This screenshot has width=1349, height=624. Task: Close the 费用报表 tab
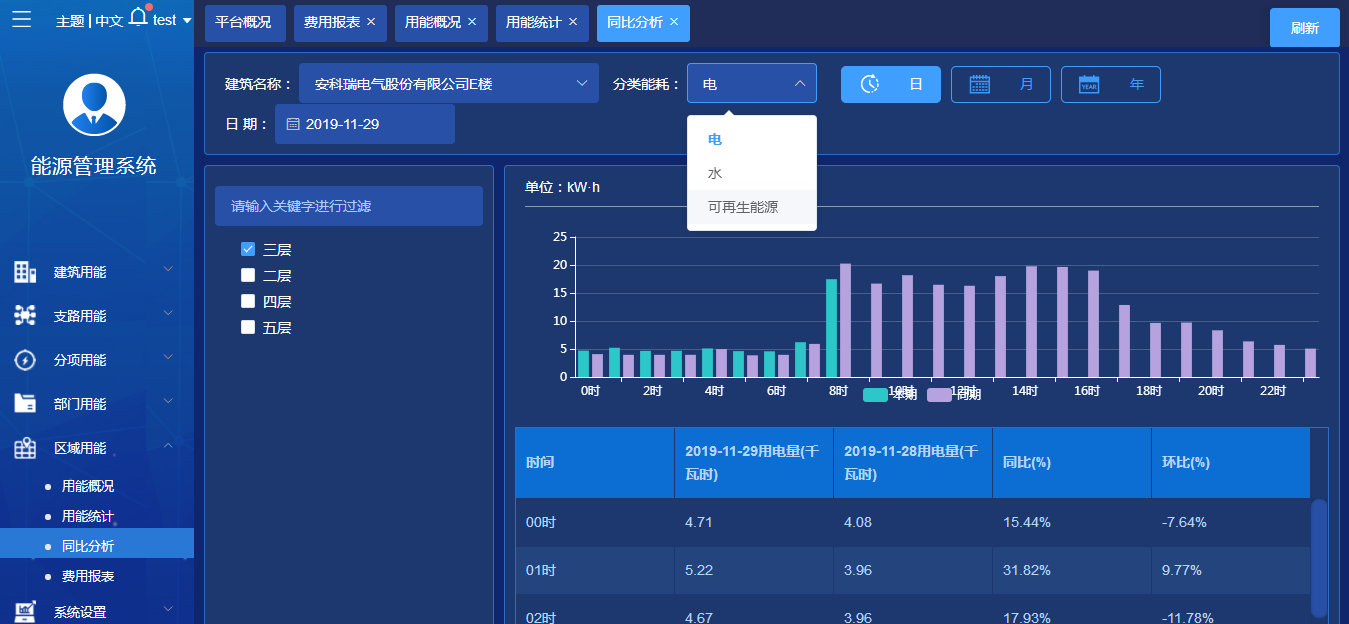[371, 22]
